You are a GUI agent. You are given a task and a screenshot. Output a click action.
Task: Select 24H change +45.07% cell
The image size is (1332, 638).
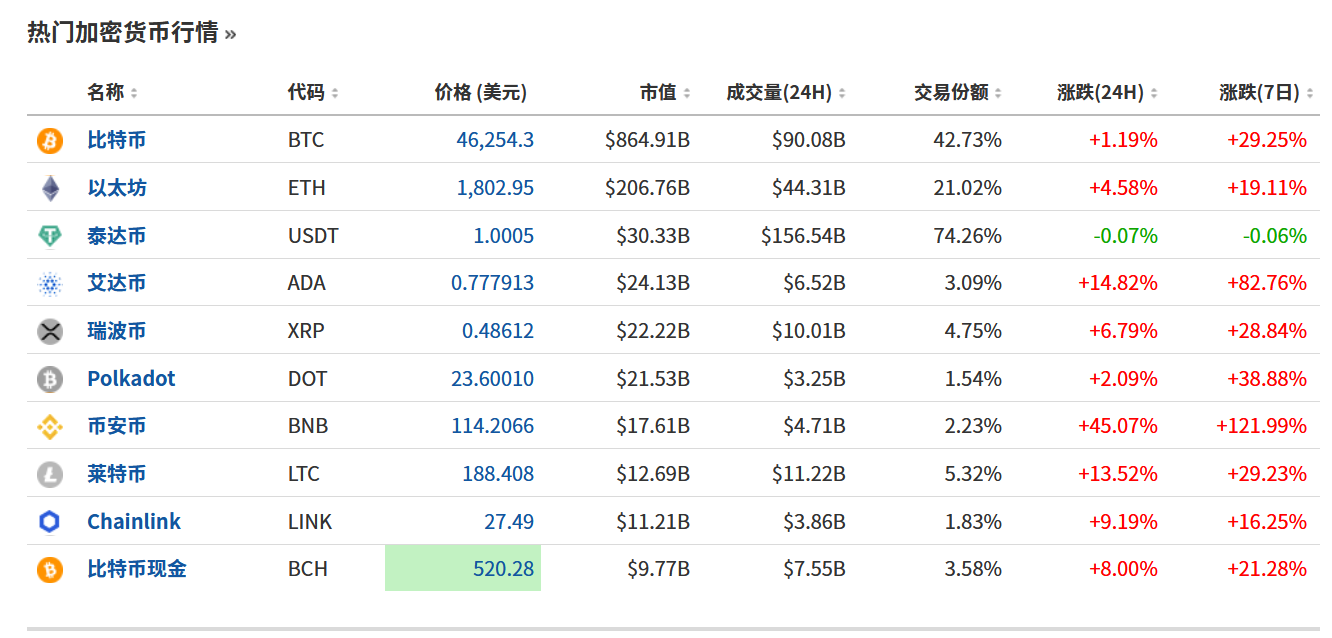coord(1118,426)
